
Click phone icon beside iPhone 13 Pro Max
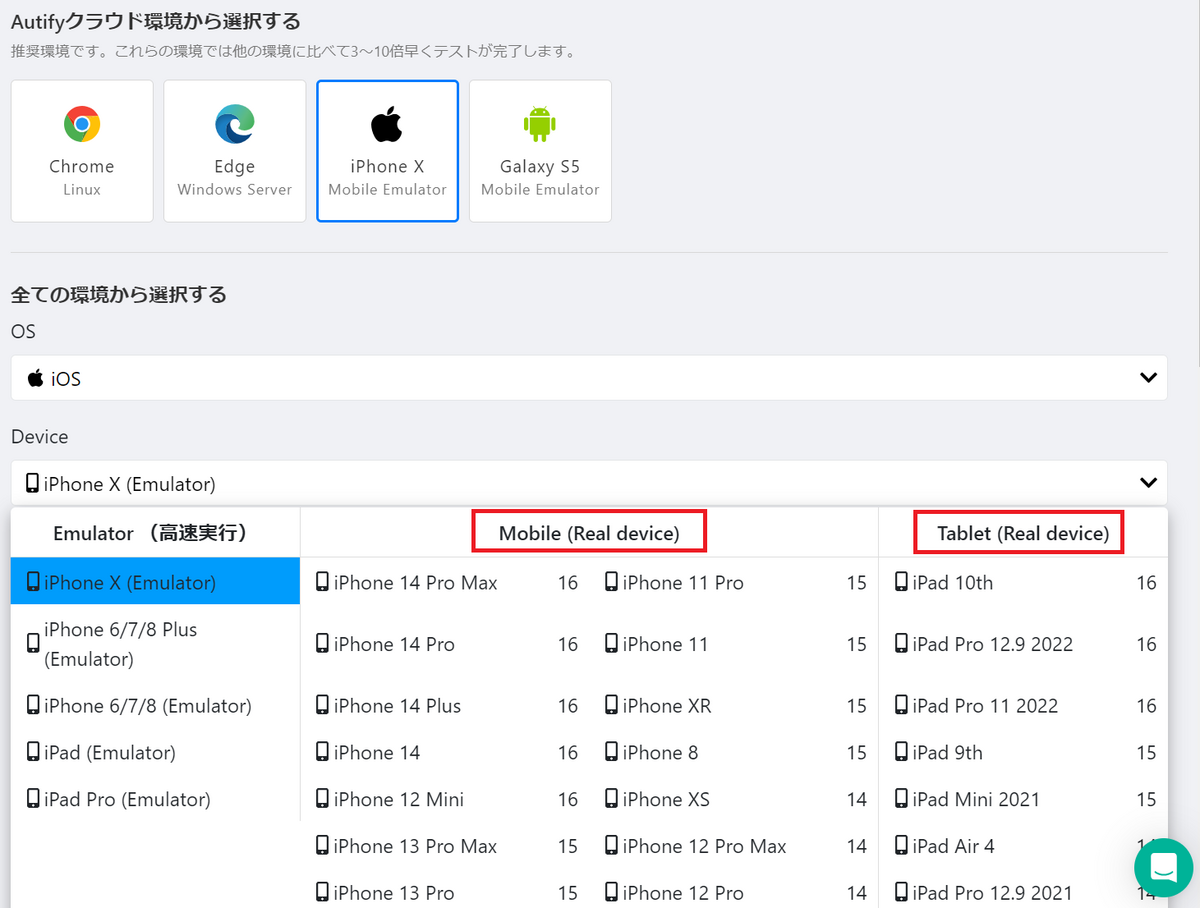[x=322, y=846]
